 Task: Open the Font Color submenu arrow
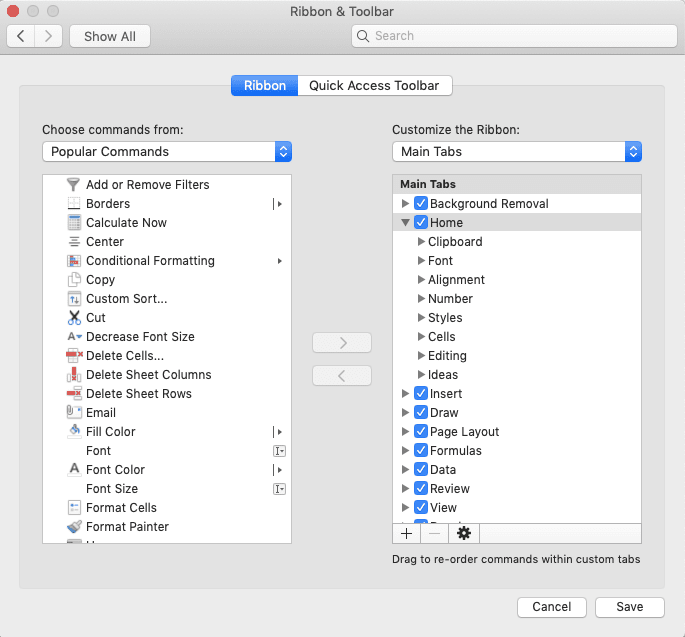point(278,470)
